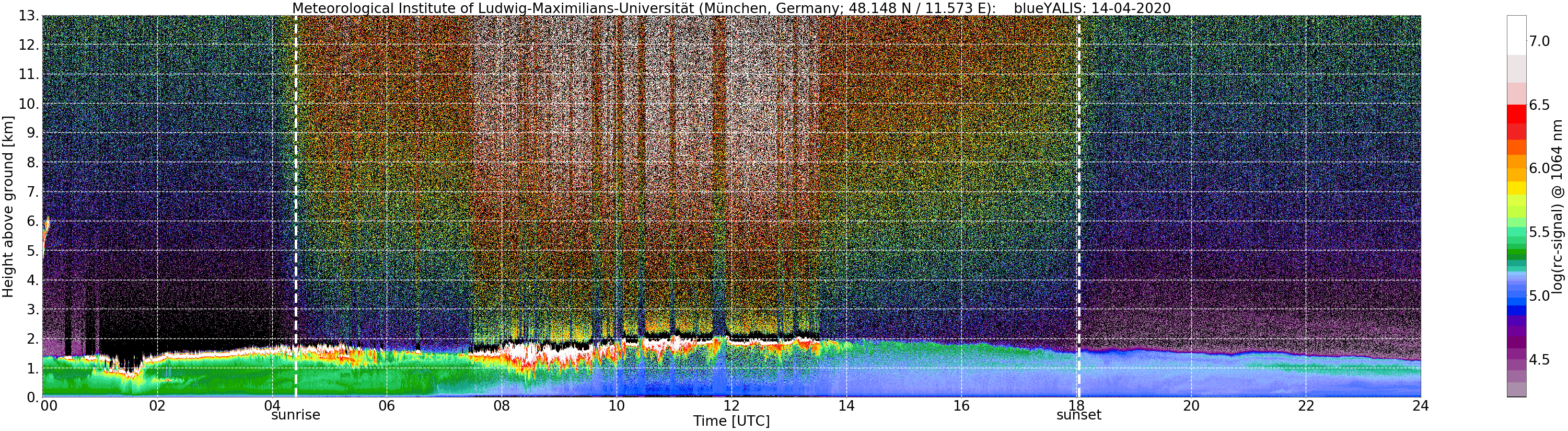The height and width of the screenshot is (431, 1568).
Task: Click the x-axis tick label '24'
Action: coord(1420,405)
